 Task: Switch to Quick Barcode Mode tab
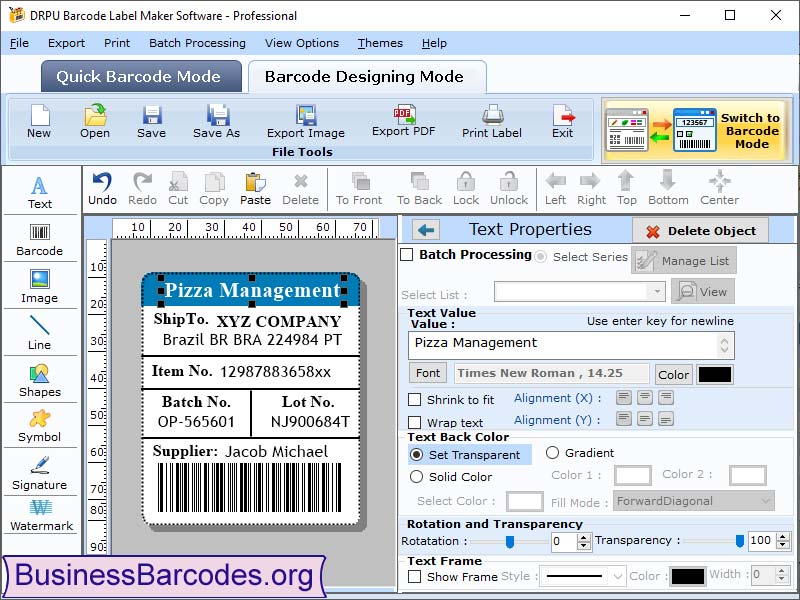[140, 76]
